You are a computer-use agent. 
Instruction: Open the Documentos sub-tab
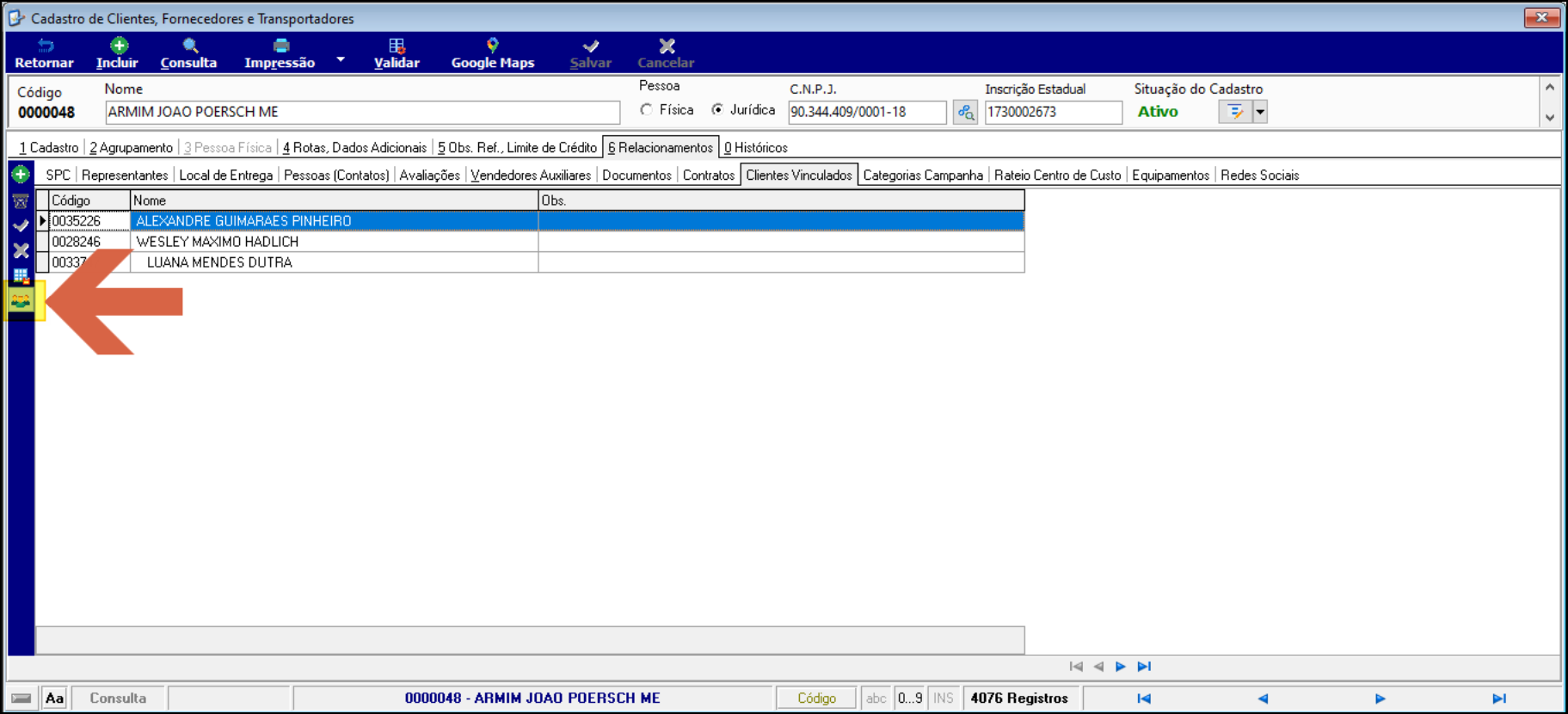point(636,175)
